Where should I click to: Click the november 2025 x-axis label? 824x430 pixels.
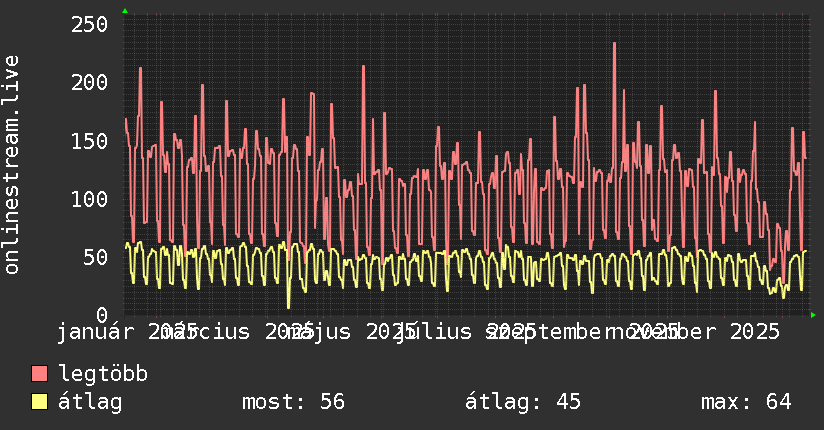[694, 332]
